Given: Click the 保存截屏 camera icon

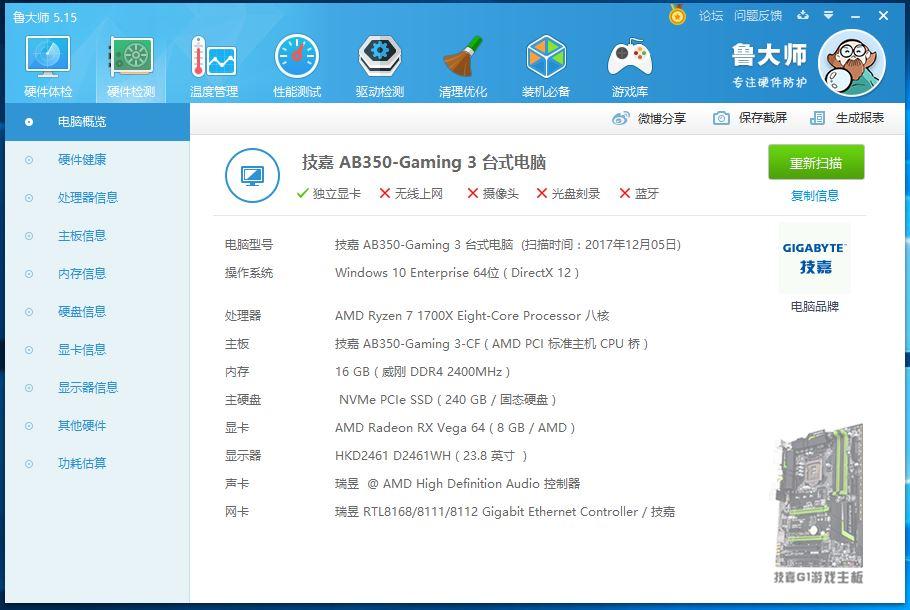Looking at the screenshot, I should (x=721, y=118).
